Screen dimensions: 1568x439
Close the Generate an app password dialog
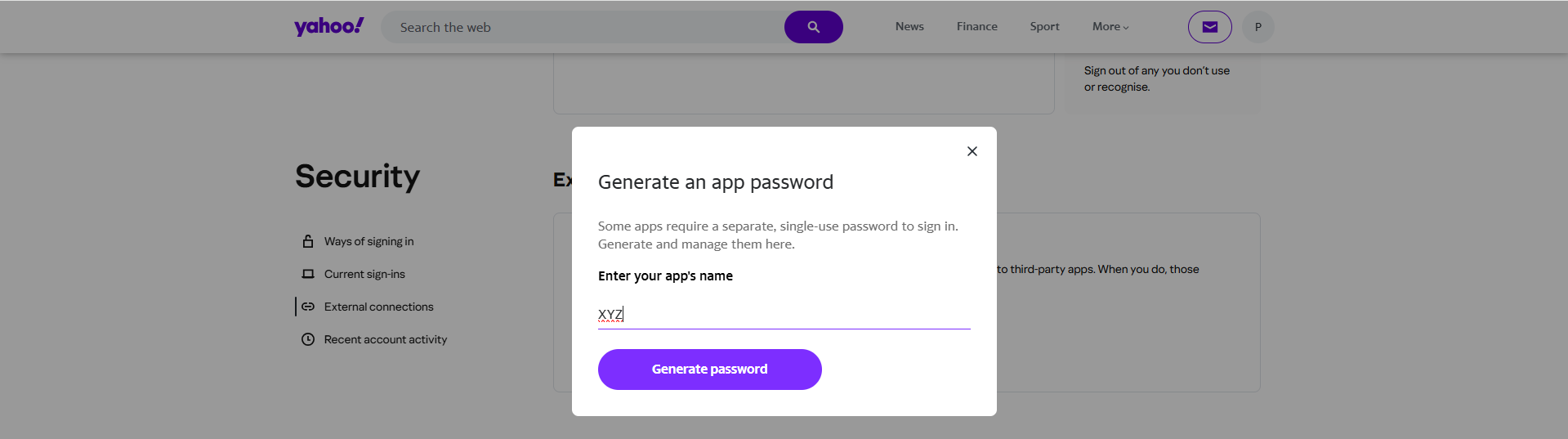click(x=972, y=151)
